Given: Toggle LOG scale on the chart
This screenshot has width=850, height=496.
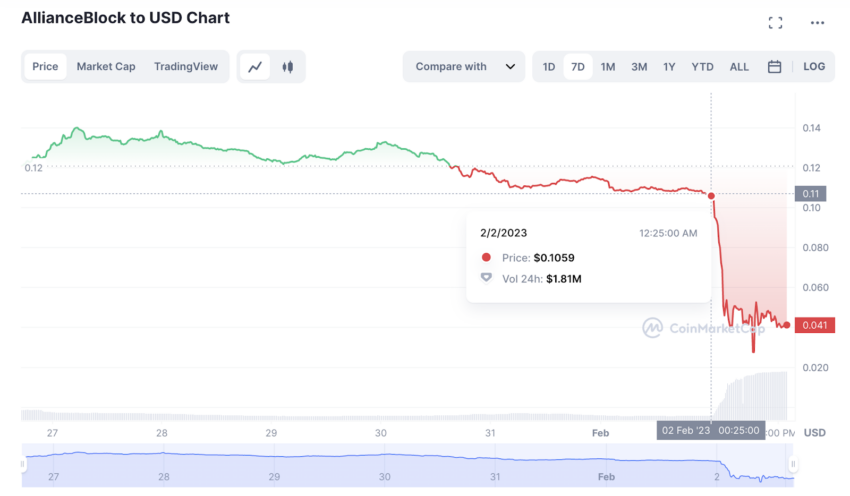Looking at the screenshot, I should (814, 67).
